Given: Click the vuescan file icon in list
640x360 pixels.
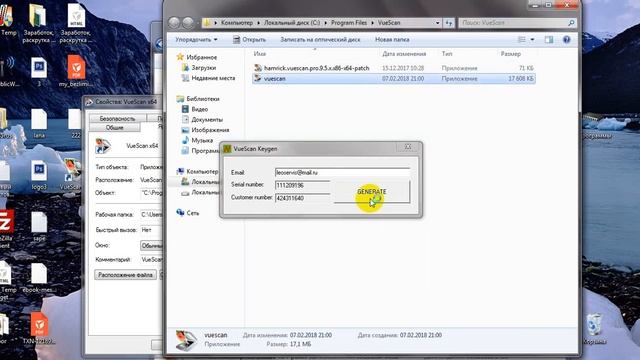Looking at the screenshot, I should (258, 78).
